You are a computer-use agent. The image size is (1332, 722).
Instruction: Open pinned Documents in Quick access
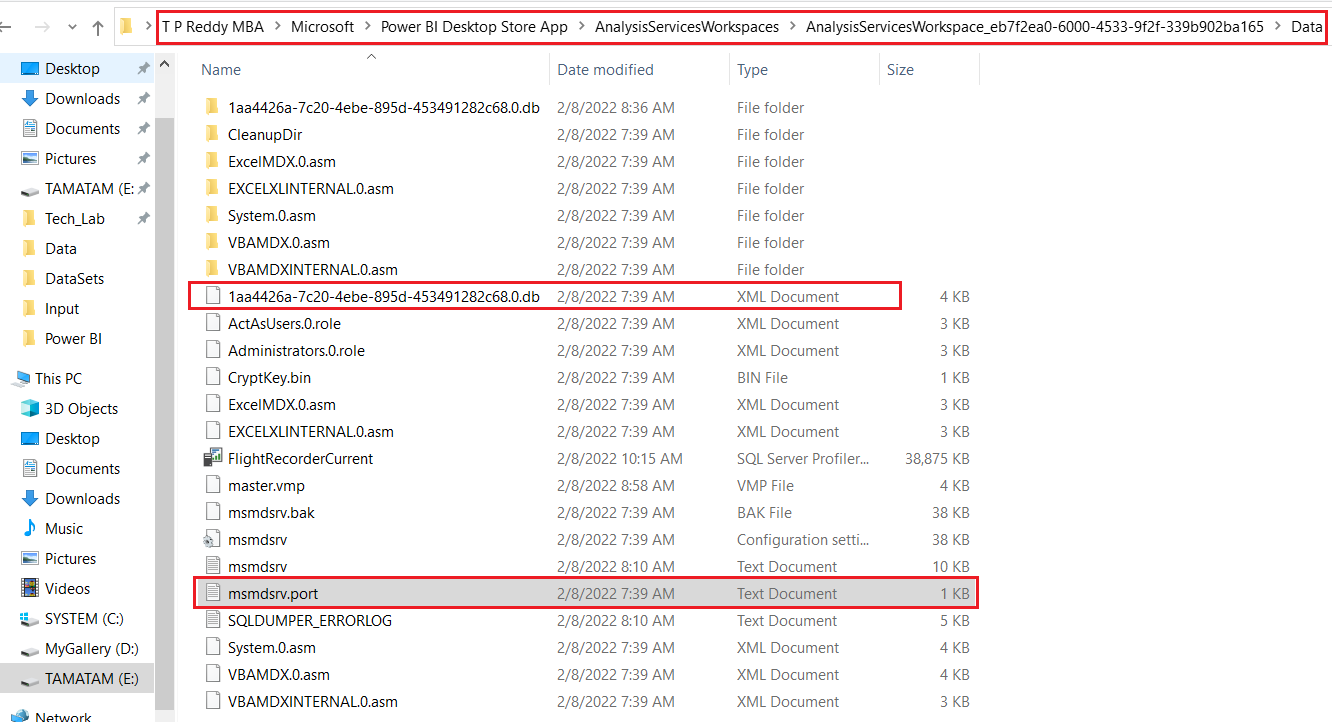[82, 129]
